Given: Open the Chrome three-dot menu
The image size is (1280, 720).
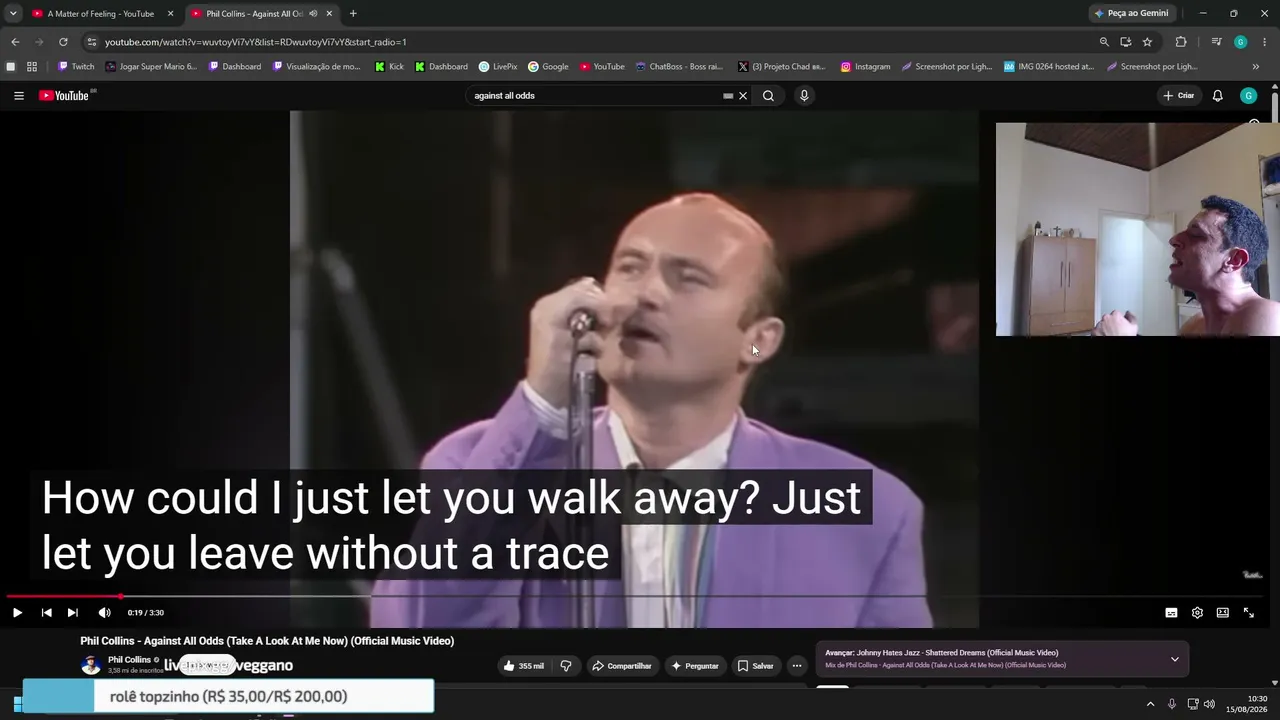Looking at the screenshot, I should click(1265, 42).
